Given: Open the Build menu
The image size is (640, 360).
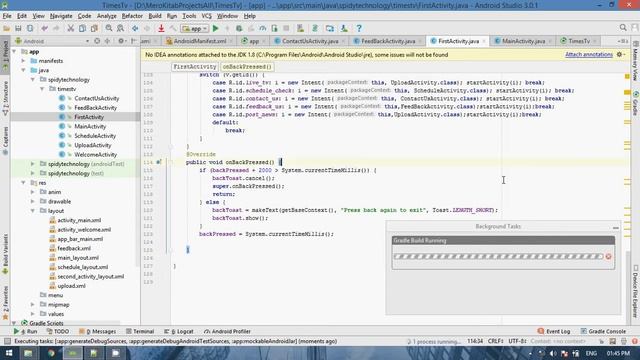Looking at the screenshot, I should click(x=155, y=16).
